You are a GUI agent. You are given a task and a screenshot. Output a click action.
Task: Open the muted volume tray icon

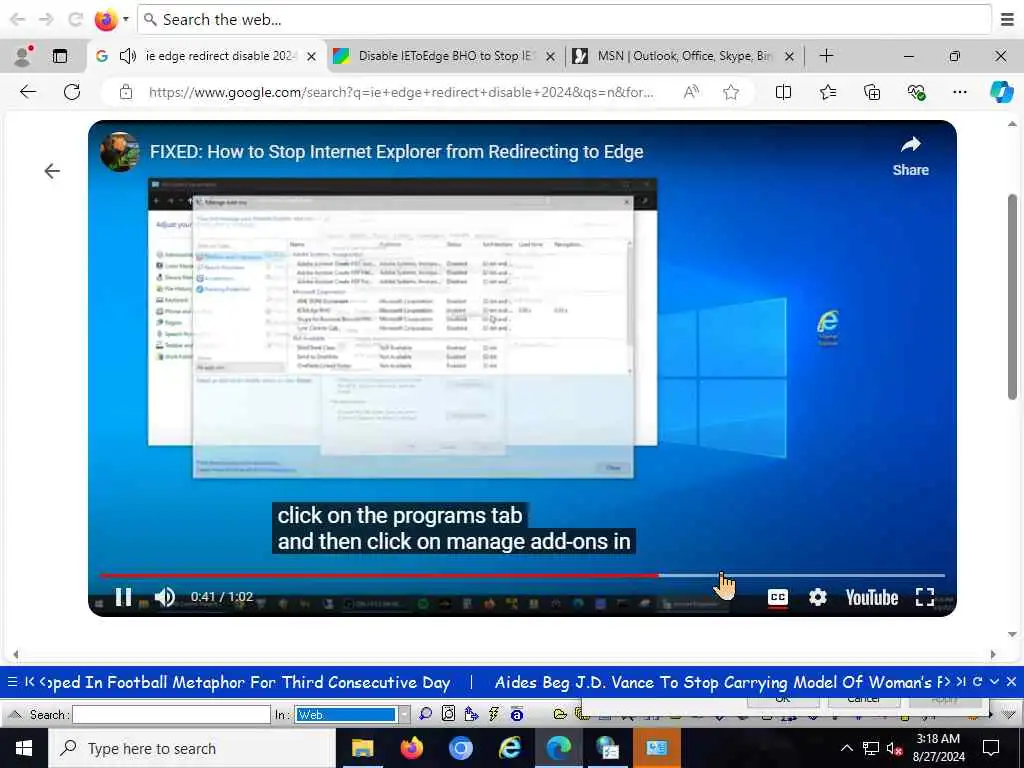(895, 748)
